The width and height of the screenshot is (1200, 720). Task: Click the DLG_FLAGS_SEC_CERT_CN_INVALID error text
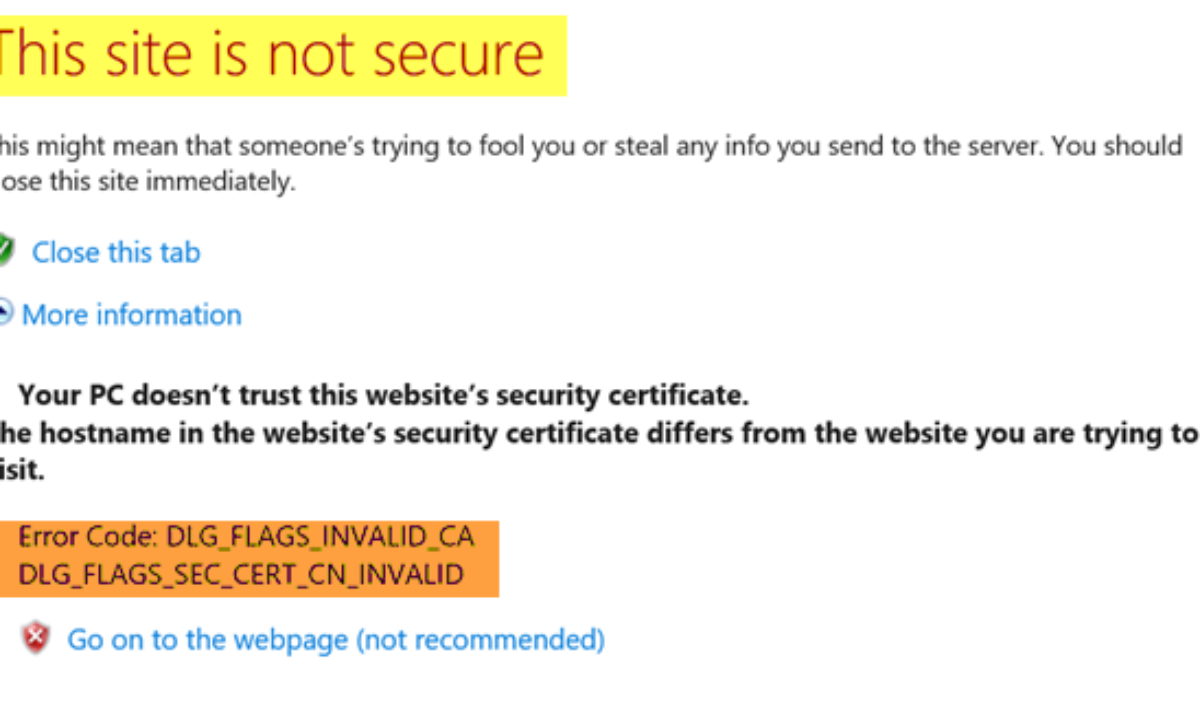[x=241, y=574]
